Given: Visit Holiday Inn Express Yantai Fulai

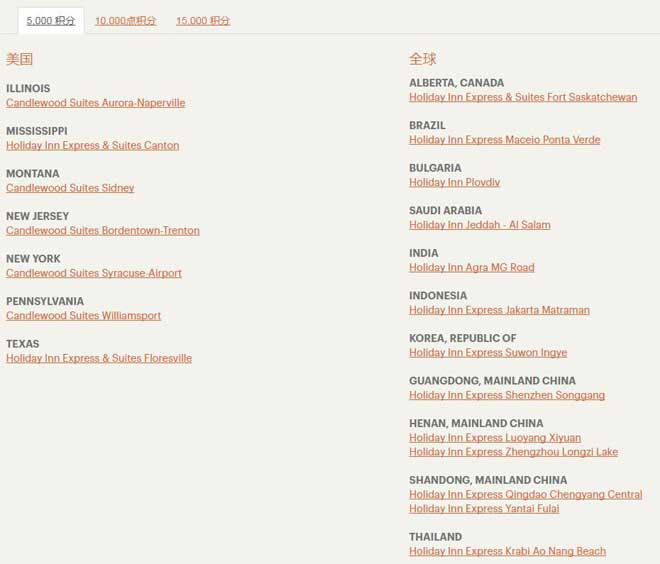Looking at the screenshot, I should coord(484,508).
